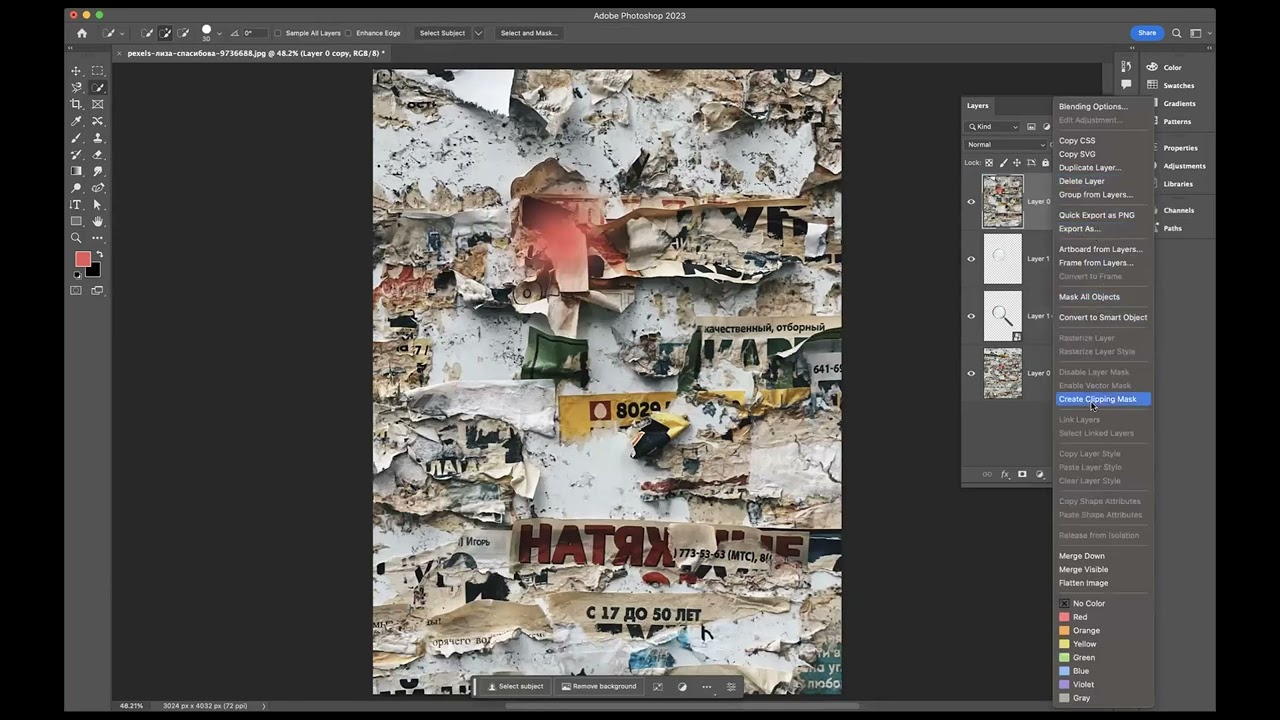Open brush size picker dropdown
This screenshot has height=720, width=1280.
click(219, 34)
